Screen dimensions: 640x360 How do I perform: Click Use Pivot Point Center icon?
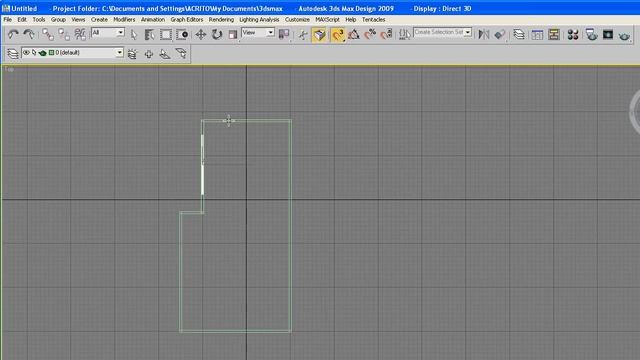284,34
